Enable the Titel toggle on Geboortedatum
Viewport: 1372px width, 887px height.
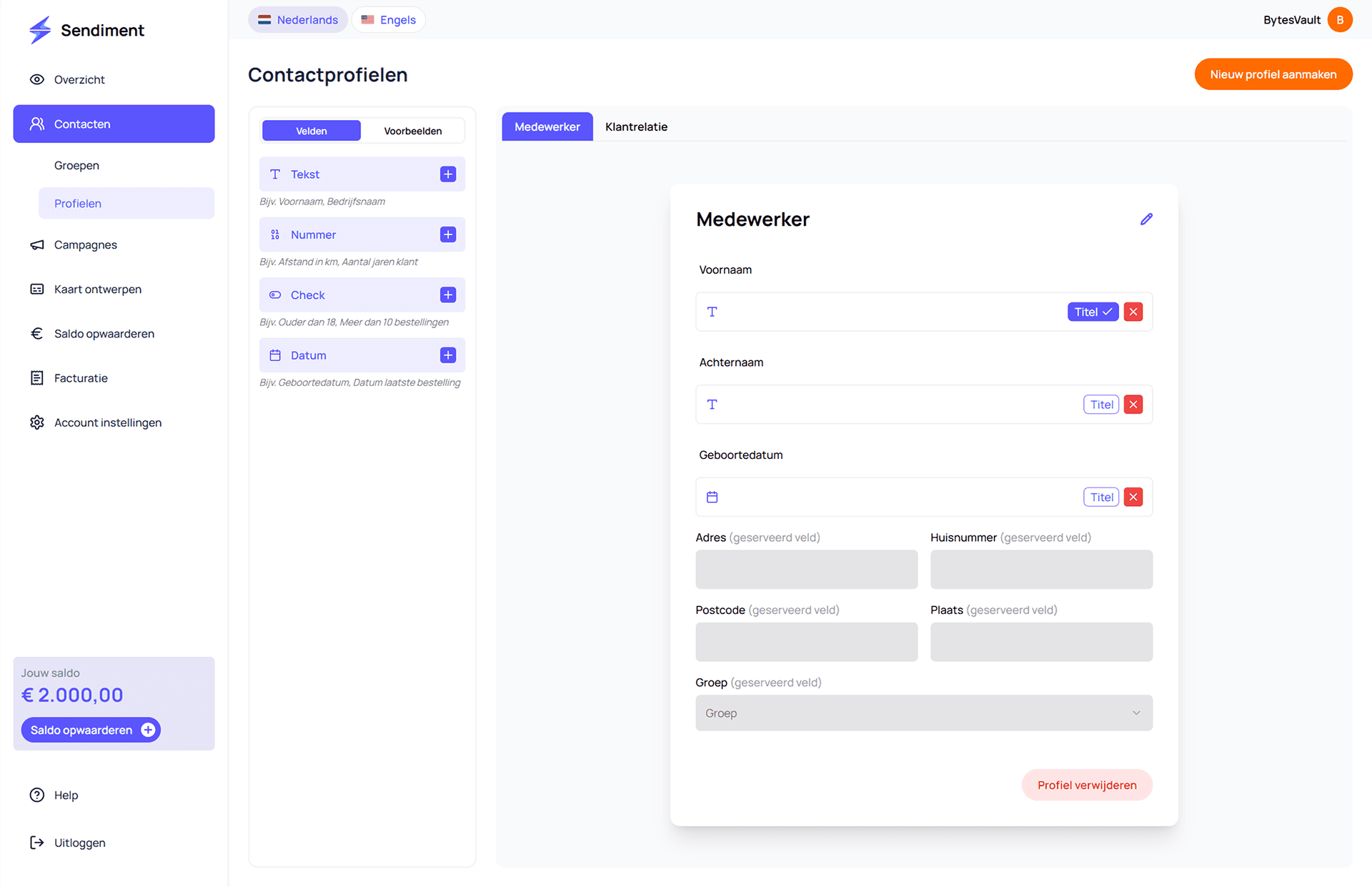coord(1100,497)
